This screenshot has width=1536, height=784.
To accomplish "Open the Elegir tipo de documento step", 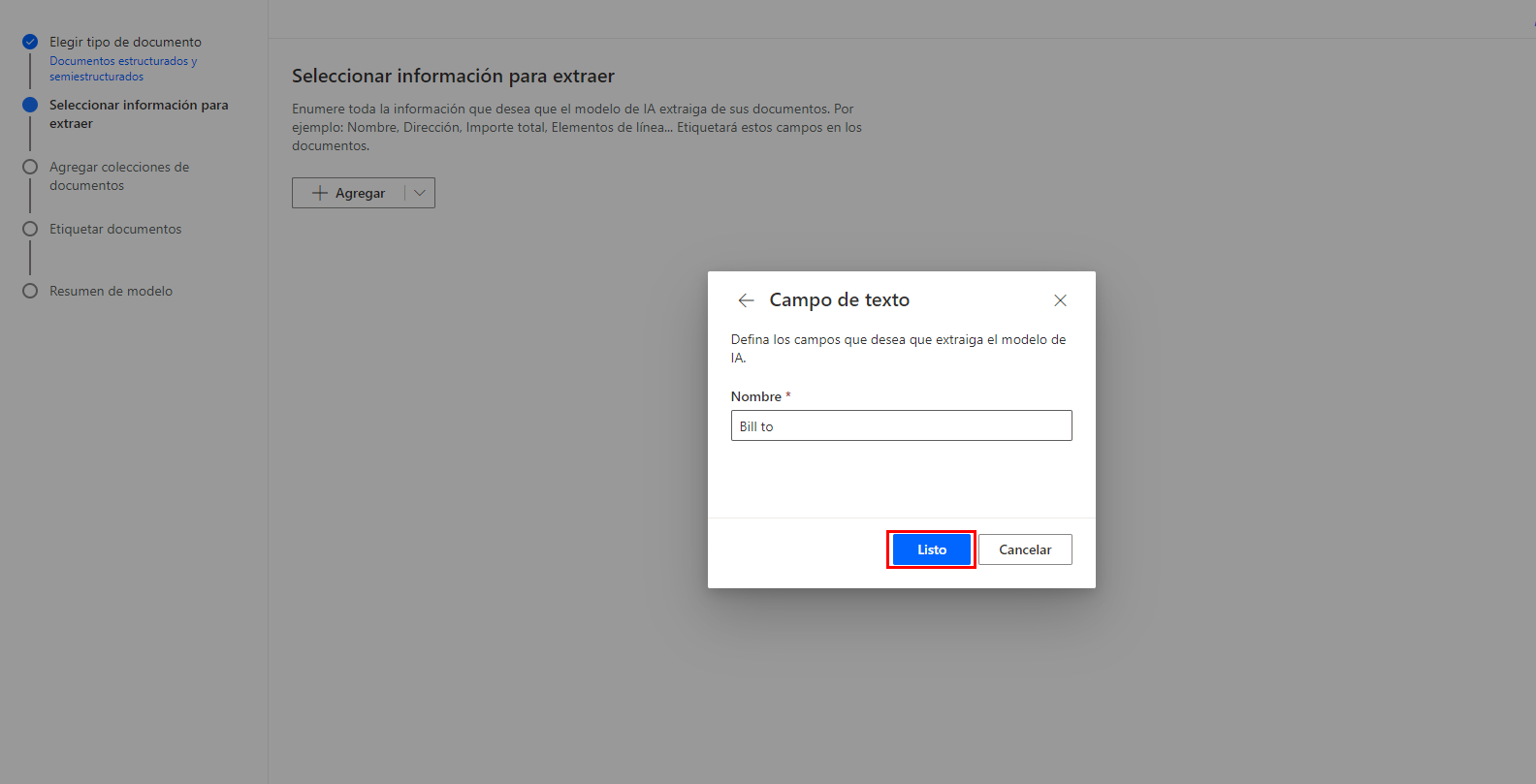I will click(126, 42).
